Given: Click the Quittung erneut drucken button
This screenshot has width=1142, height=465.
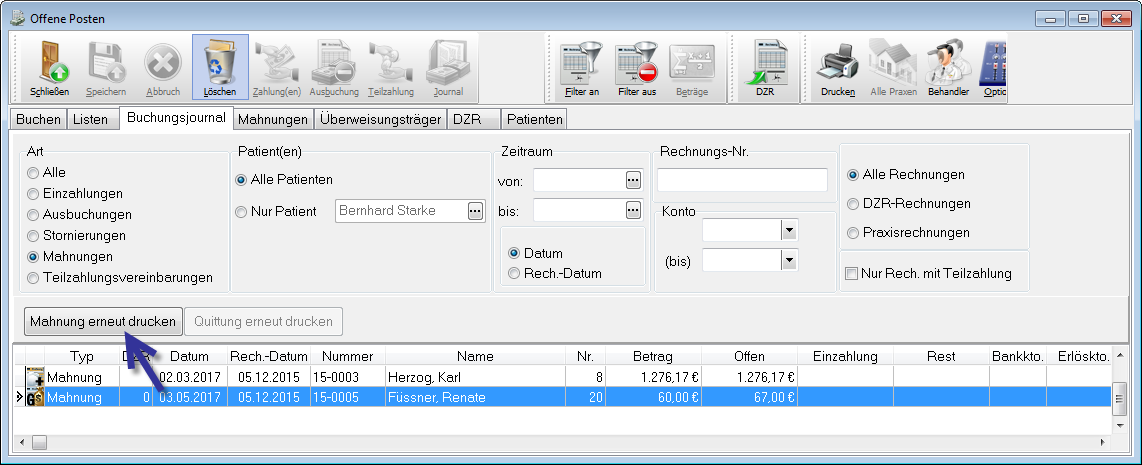Looking at the screenshot, I should pyautogui.click(x=264, y=321).
